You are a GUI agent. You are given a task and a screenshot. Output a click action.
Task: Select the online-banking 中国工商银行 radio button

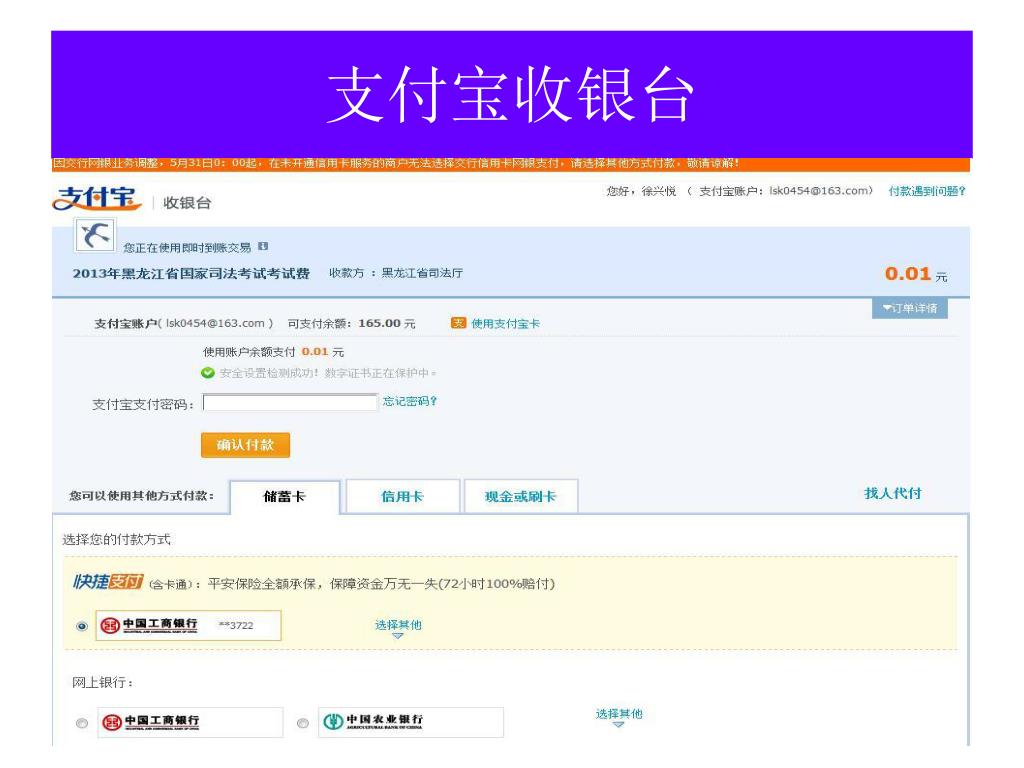(x=82, y=723)
